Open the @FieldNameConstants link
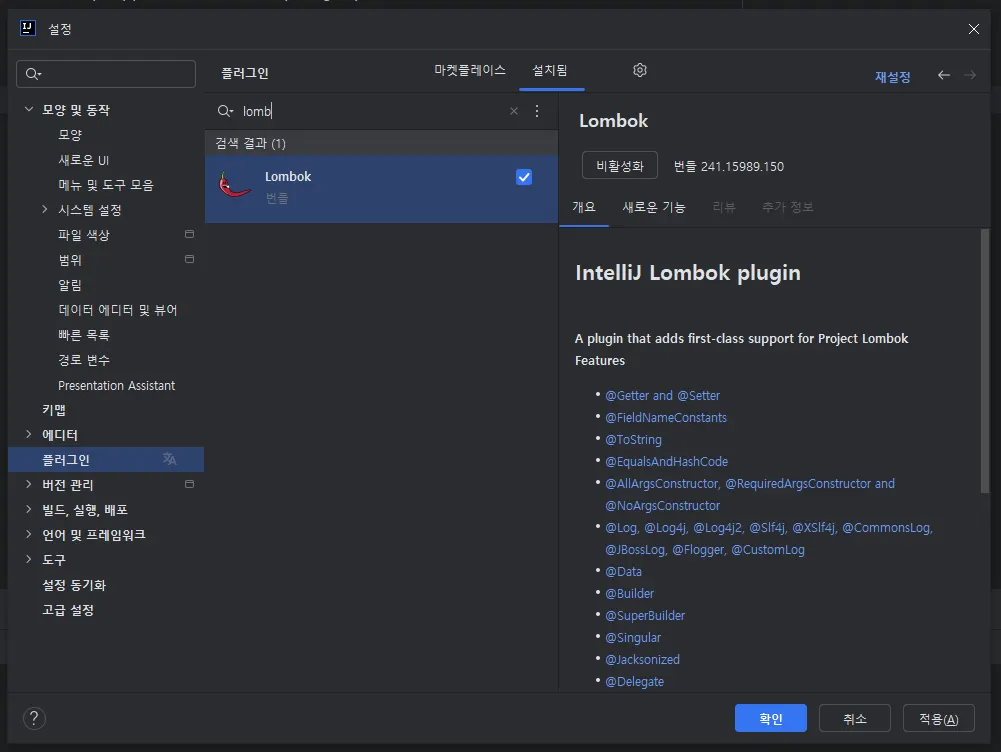Screen dimensions: 1001x752 666,417
